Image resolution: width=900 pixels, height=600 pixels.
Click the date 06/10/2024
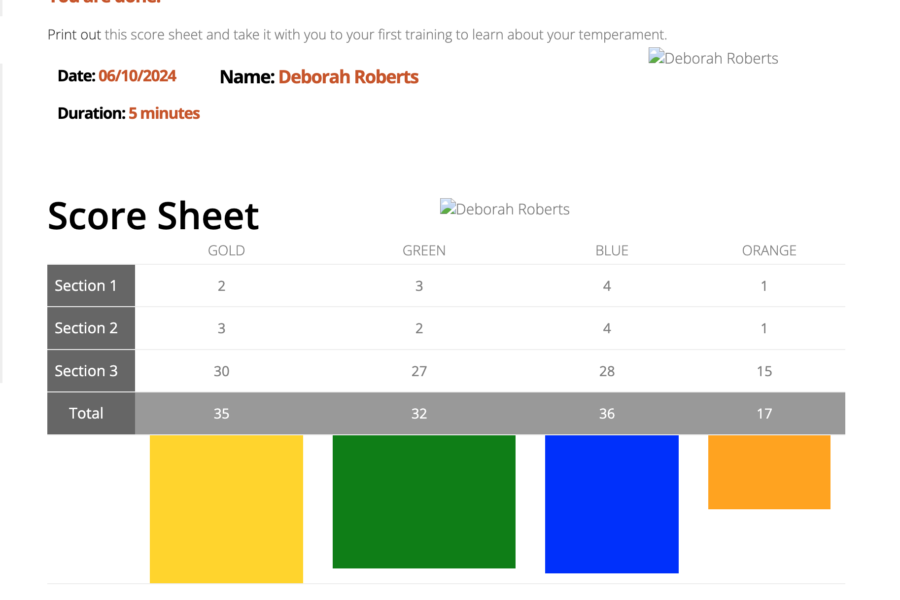point(137,76)
